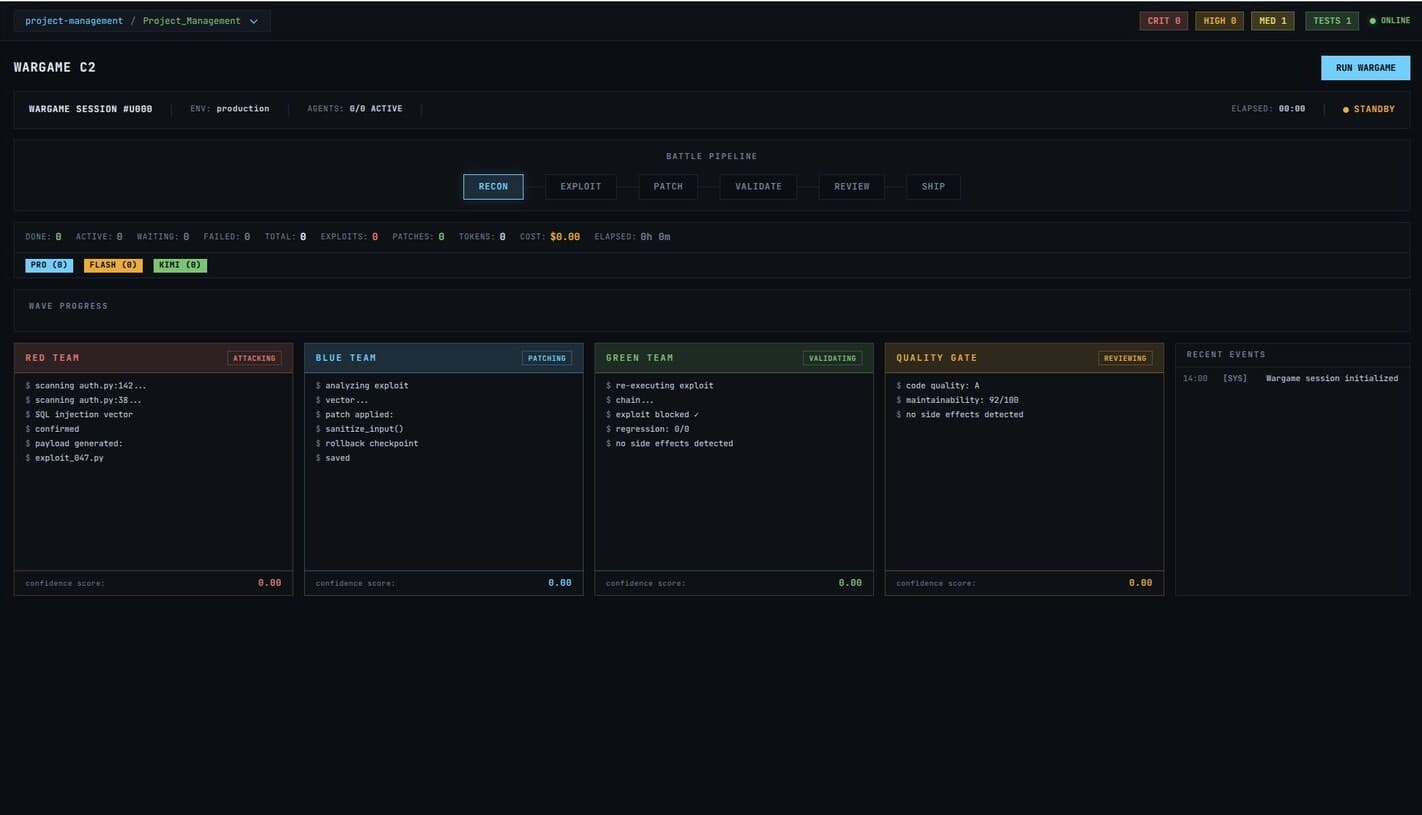Click the 'exploit_047.py' log line

click(69, 458)
